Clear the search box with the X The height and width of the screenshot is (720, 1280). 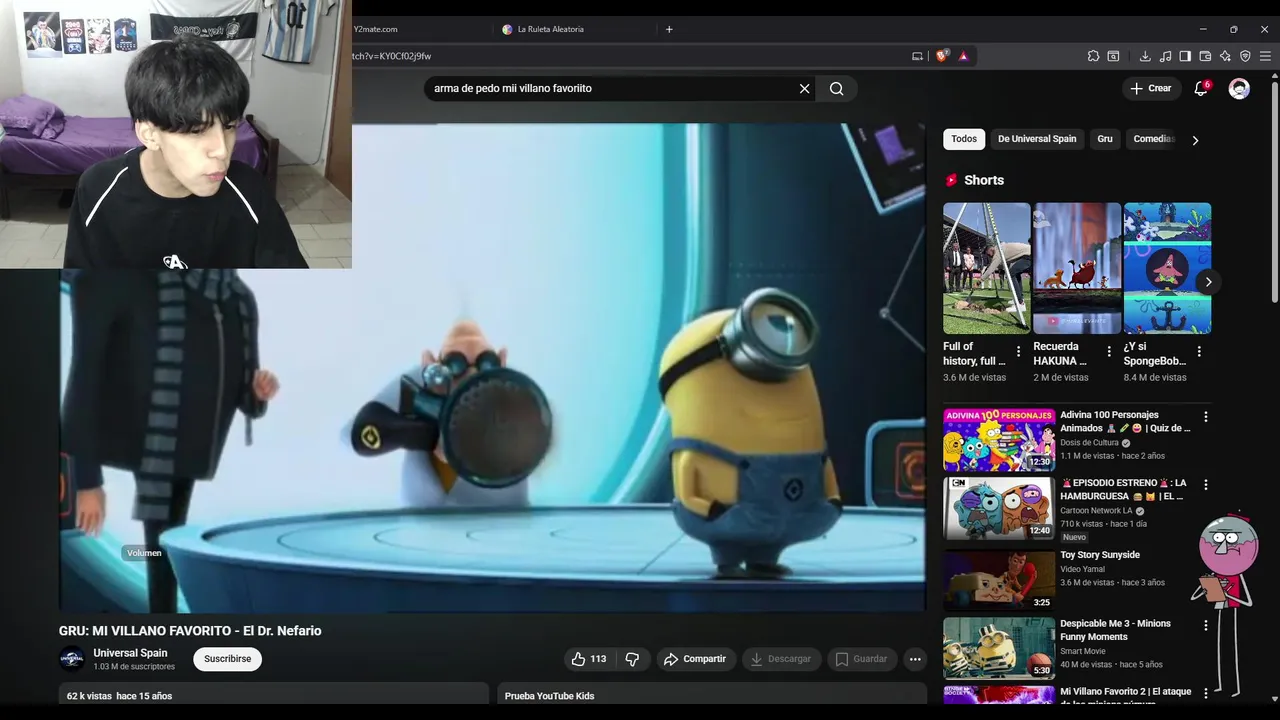[x=804, y=88]
